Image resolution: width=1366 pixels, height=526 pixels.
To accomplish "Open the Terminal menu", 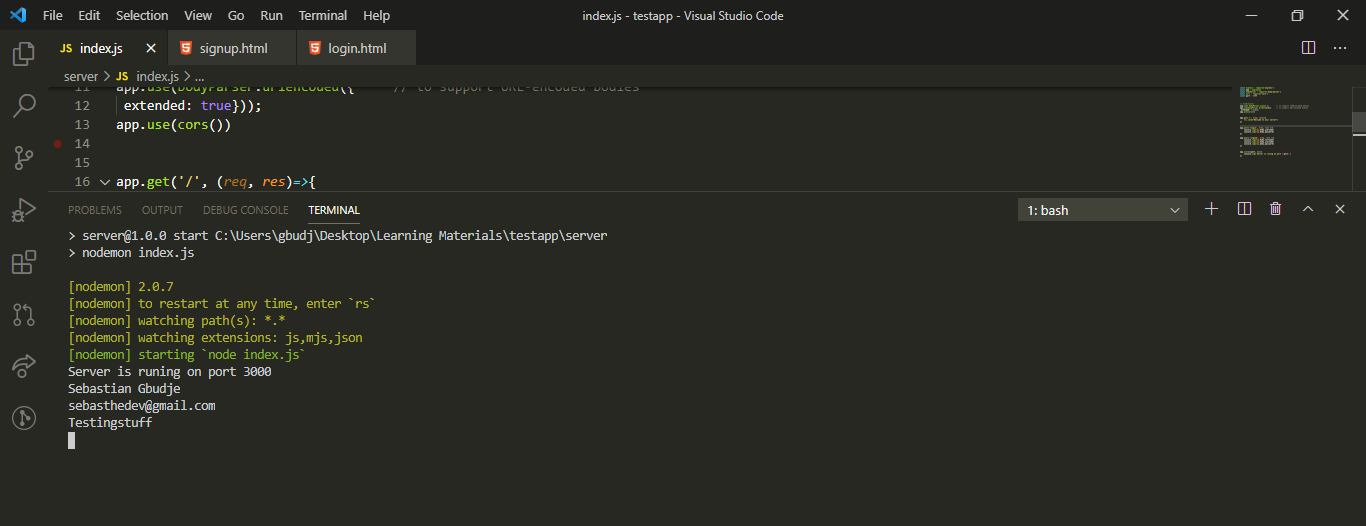I will [323, 15].
